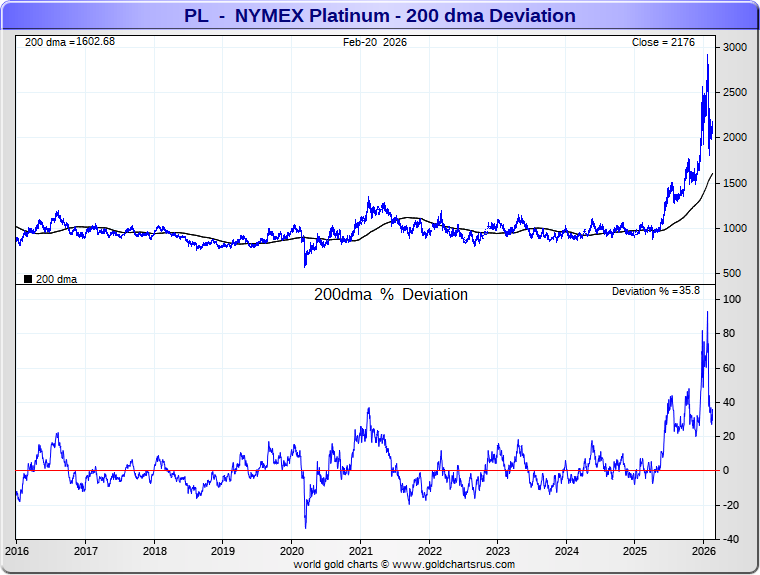Click the 2026 x-axis year label
760x575 pixels.
703,550
